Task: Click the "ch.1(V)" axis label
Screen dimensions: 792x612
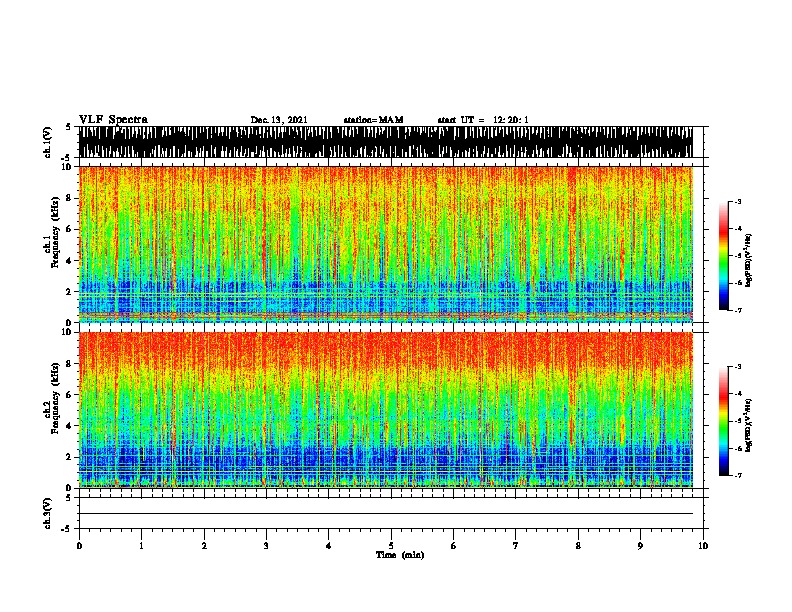Action: (48, 142)
